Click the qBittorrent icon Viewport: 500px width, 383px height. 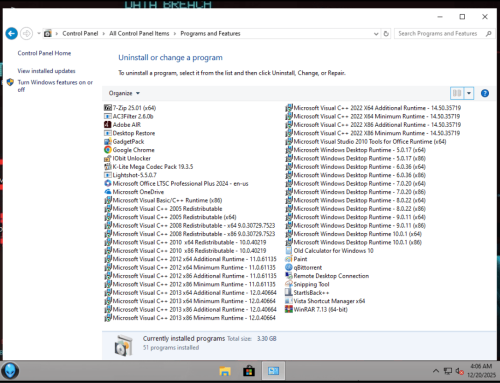click(289, 267)
